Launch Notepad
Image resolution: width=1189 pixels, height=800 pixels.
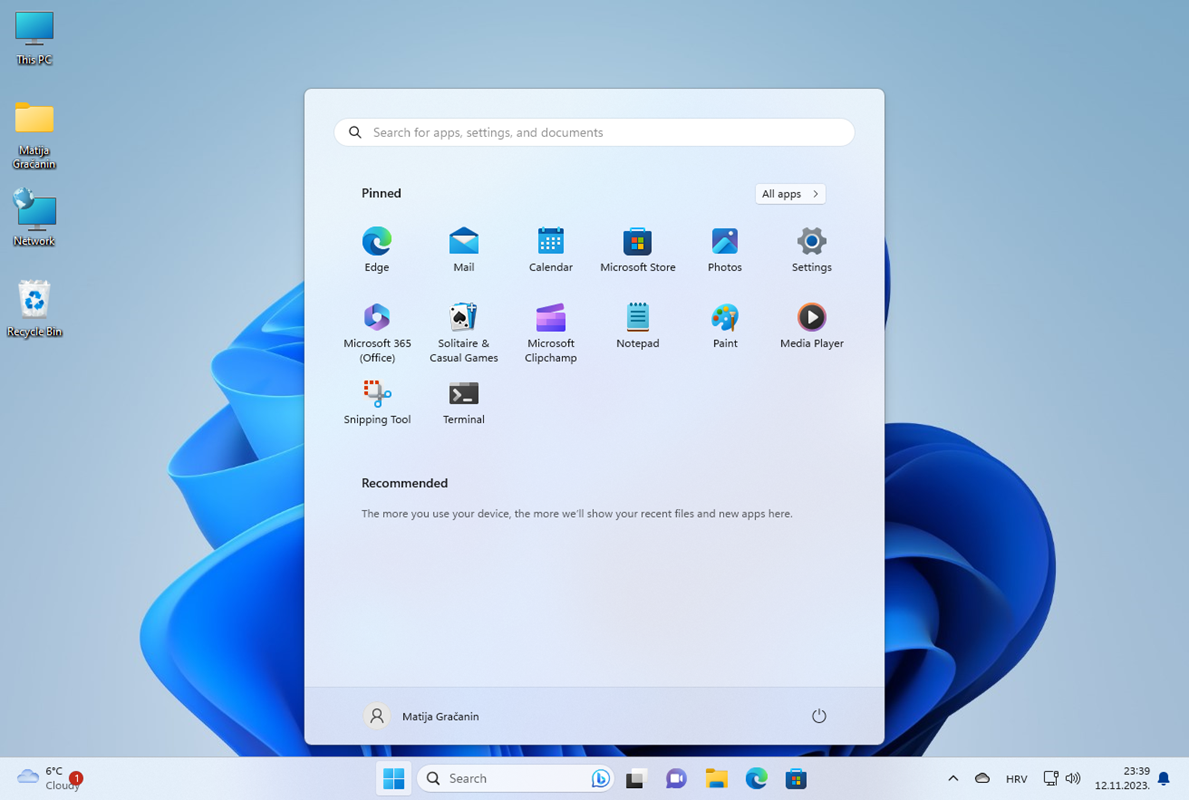click(x=638, y=326)
